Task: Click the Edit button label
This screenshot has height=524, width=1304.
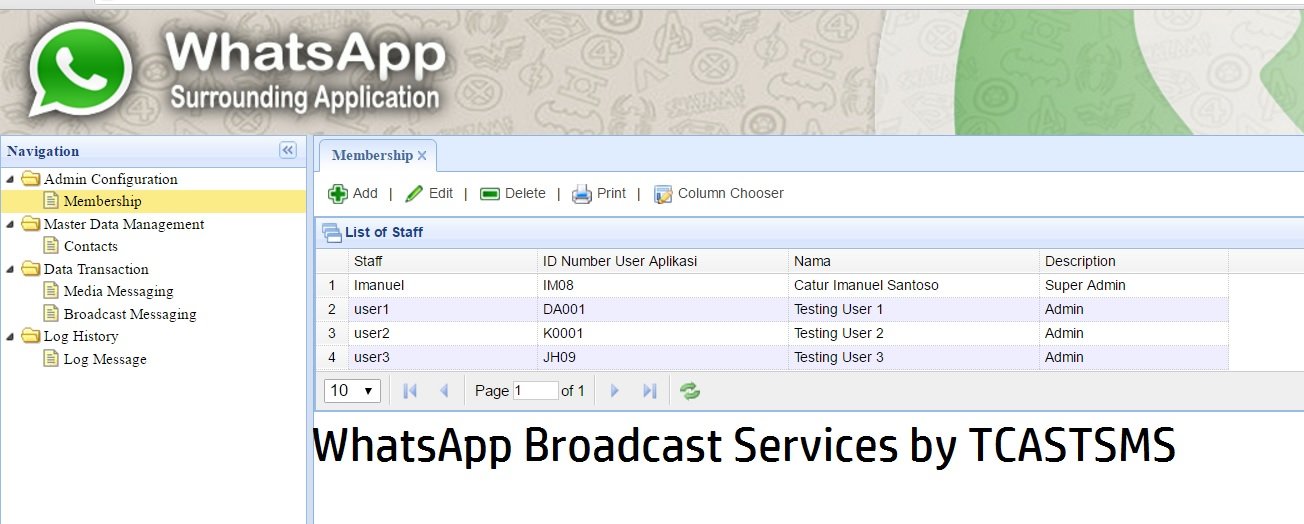Action: tap(441, 194)
